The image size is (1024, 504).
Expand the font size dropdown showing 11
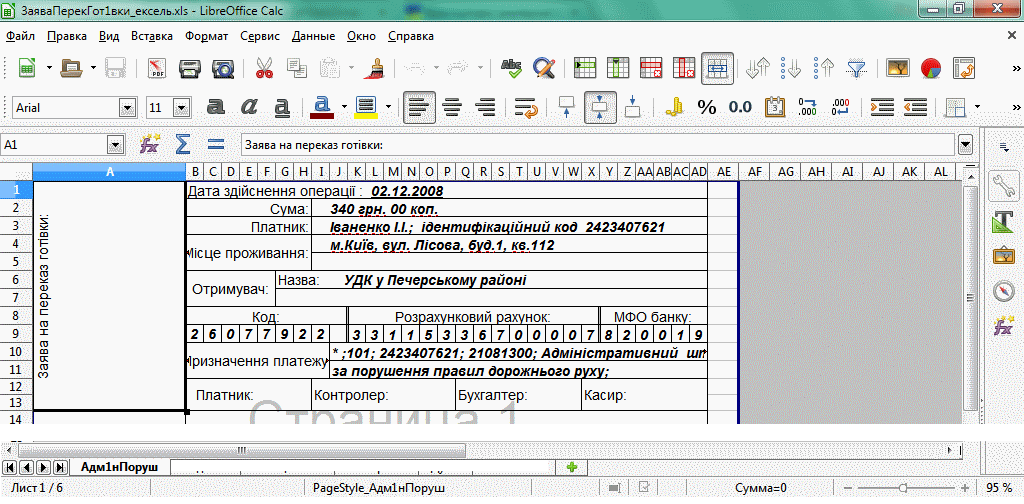pyautogui.click(x=185, y=107)
